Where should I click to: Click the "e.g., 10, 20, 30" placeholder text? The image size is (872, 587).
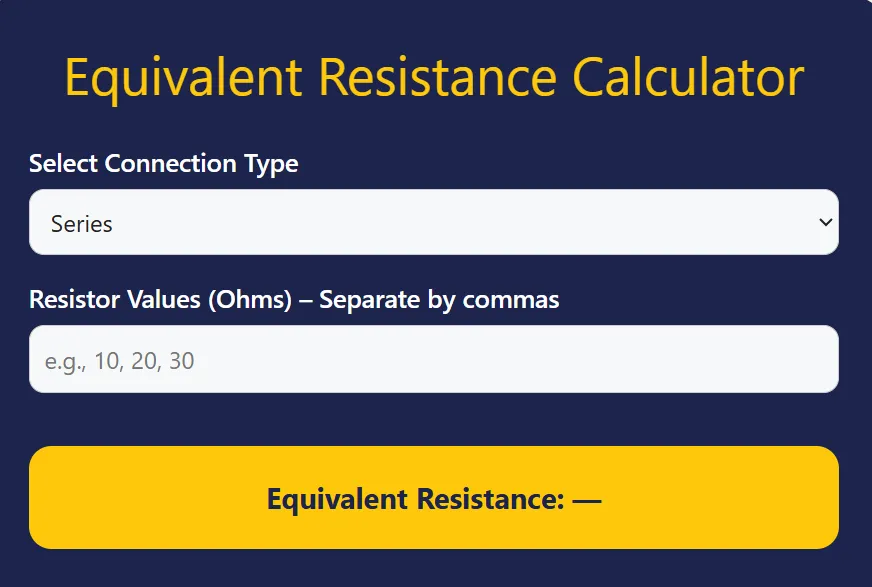pyautogui.click(x=120, y=361)
